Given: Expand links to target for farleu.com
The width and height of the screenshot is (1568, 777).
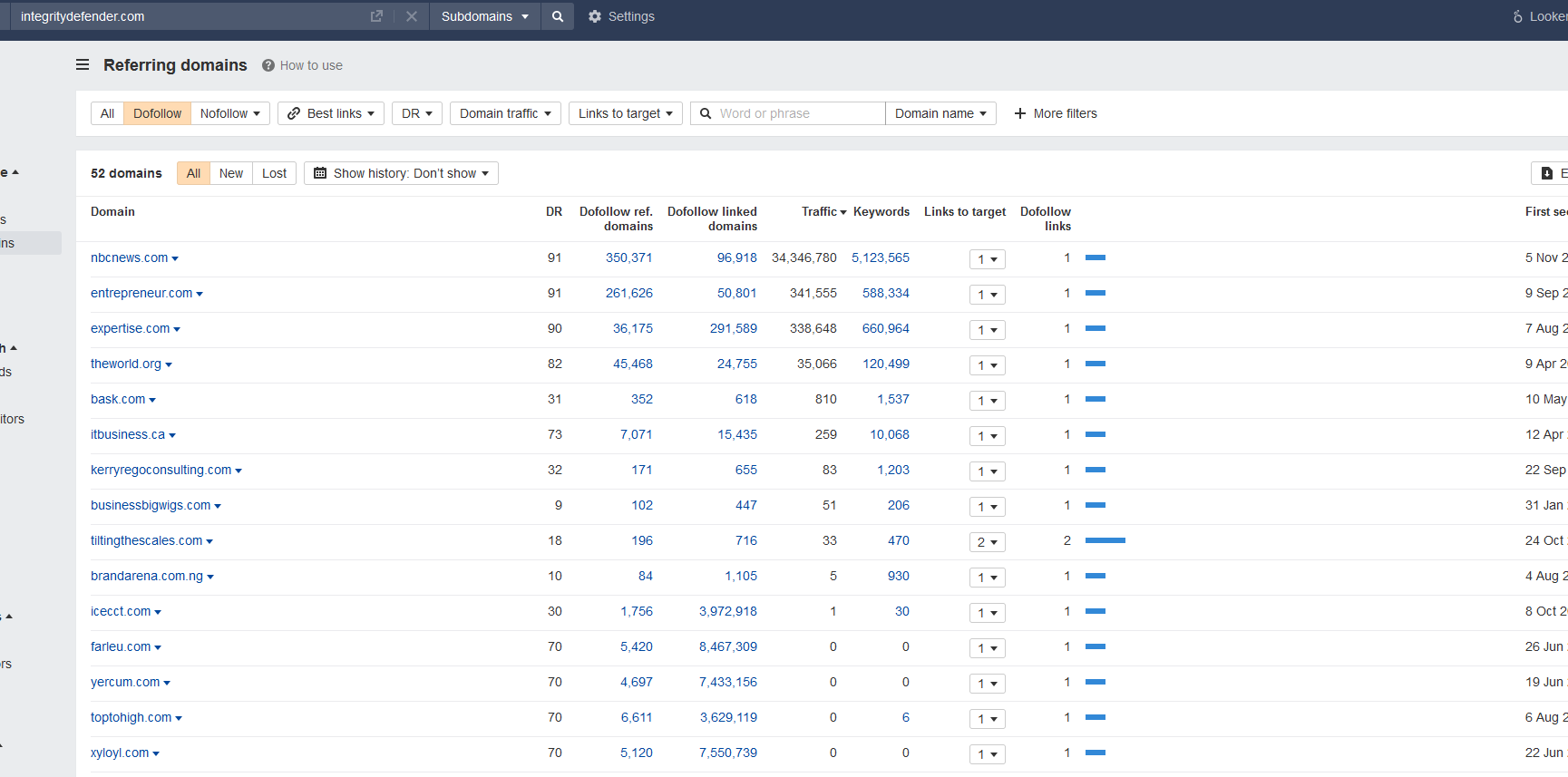Looking at the screenshot, I should click(987, 648).
